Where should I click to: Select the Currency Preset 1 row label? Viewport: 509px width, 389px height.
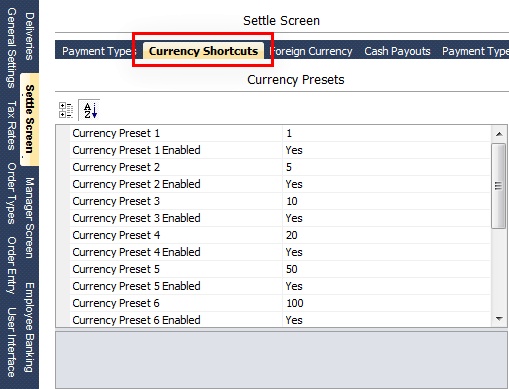[116, 133]
